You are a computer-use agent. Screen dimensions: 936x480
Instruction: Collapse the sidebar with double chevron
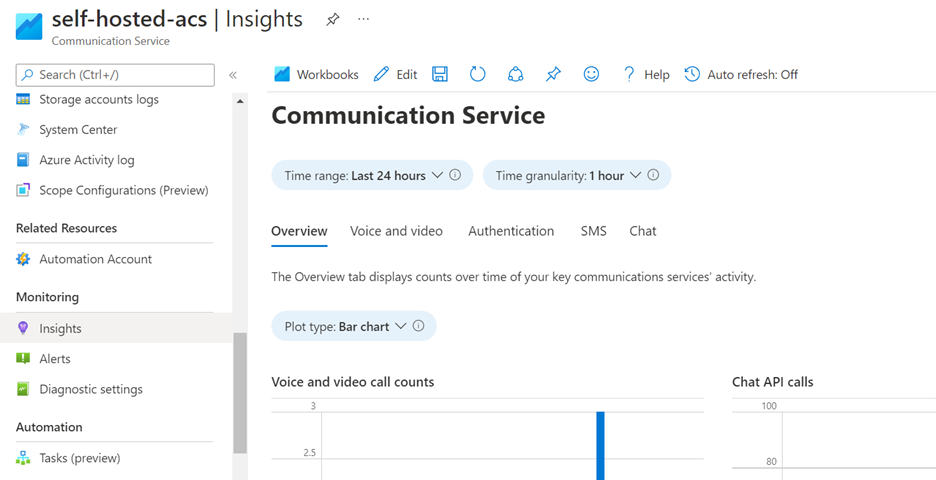coord(233,75)
